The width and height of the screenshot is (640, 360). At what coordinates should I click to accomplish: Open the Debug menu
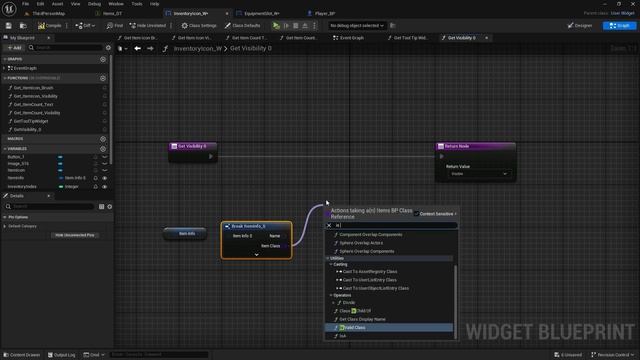(x=94, y=4)
